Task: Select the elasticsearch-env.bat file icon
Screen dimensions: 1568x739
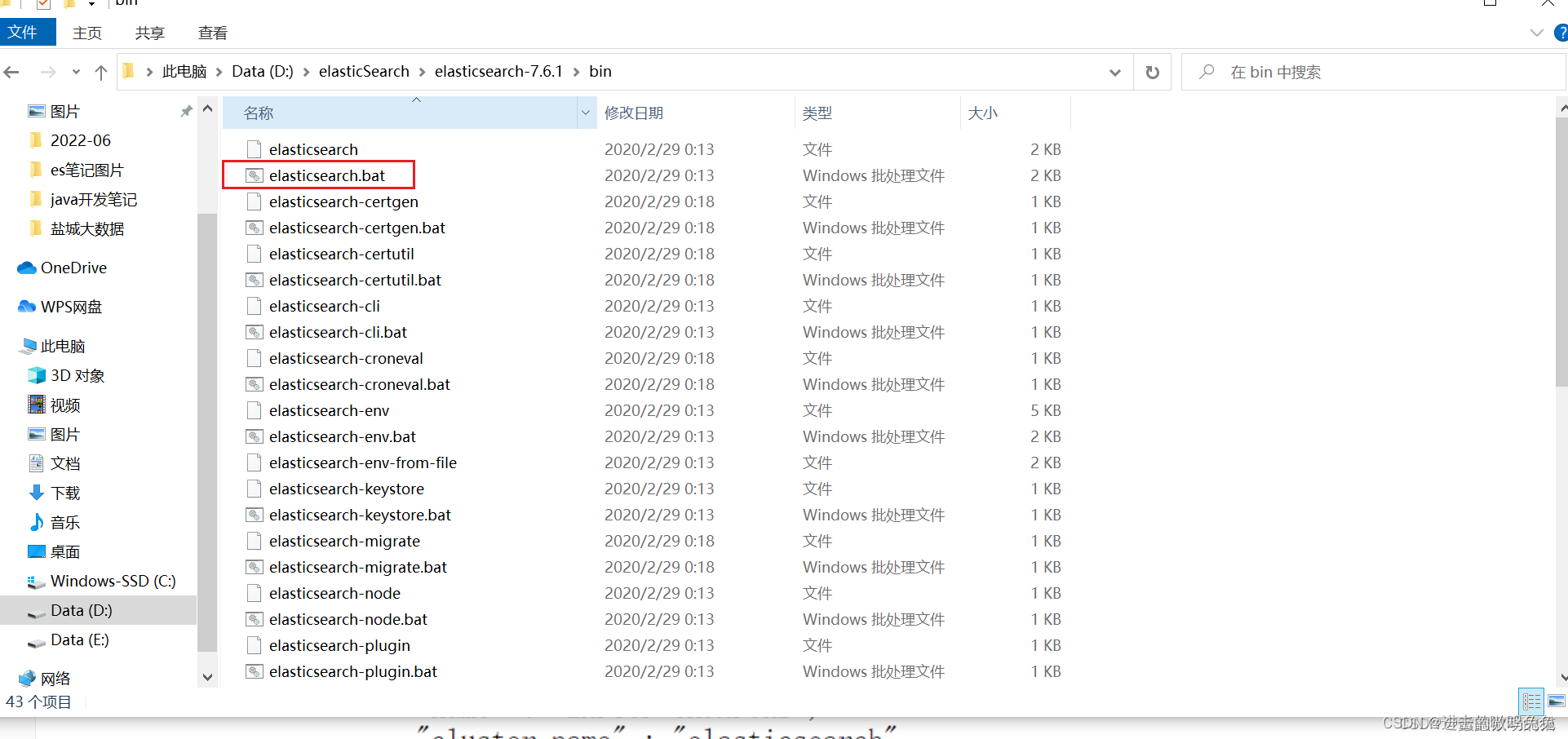Action: (x=255, y=436)
